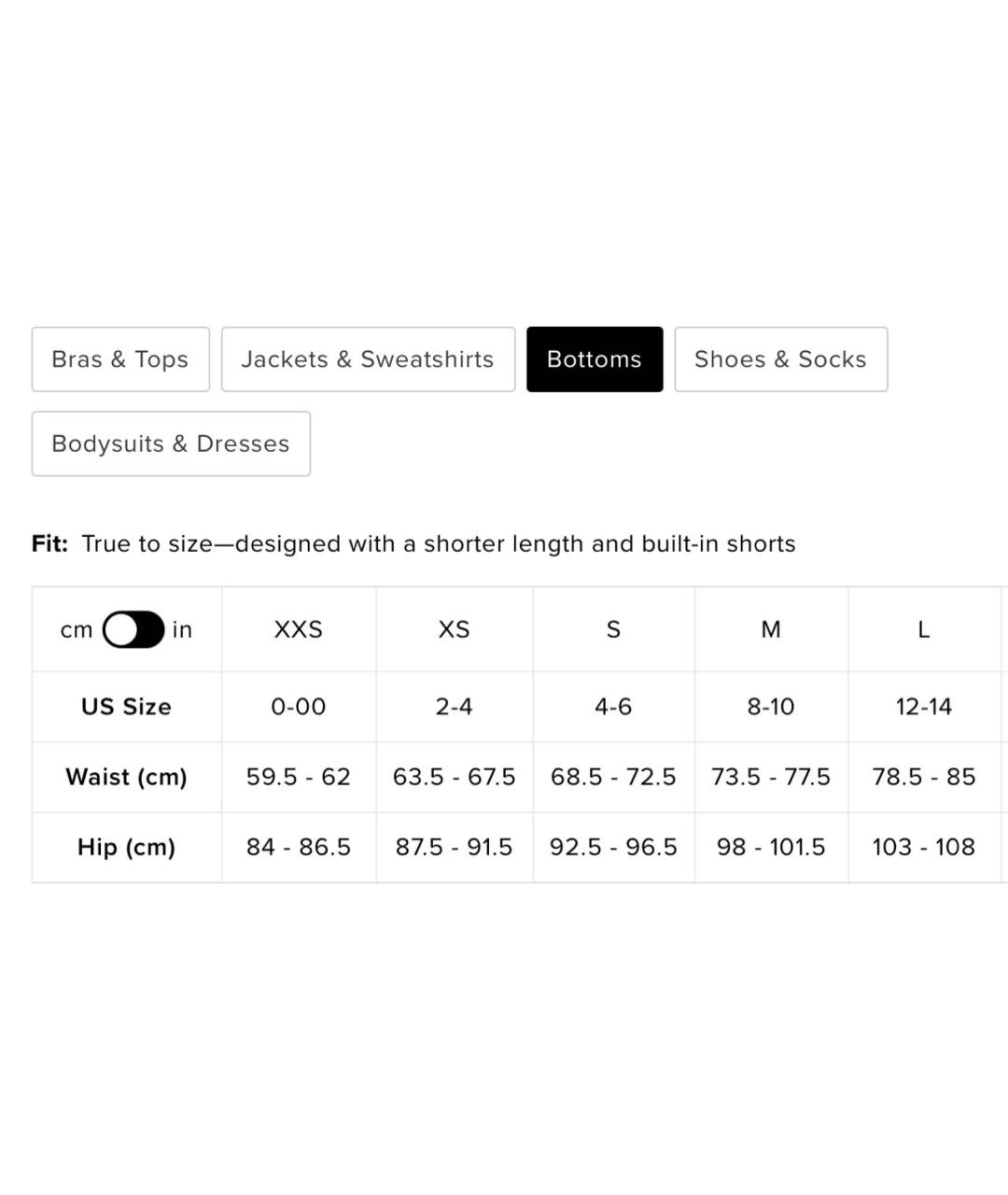1008x1195 pixels.
Task: Click the 'in' unit label
Action: (182, 630)
